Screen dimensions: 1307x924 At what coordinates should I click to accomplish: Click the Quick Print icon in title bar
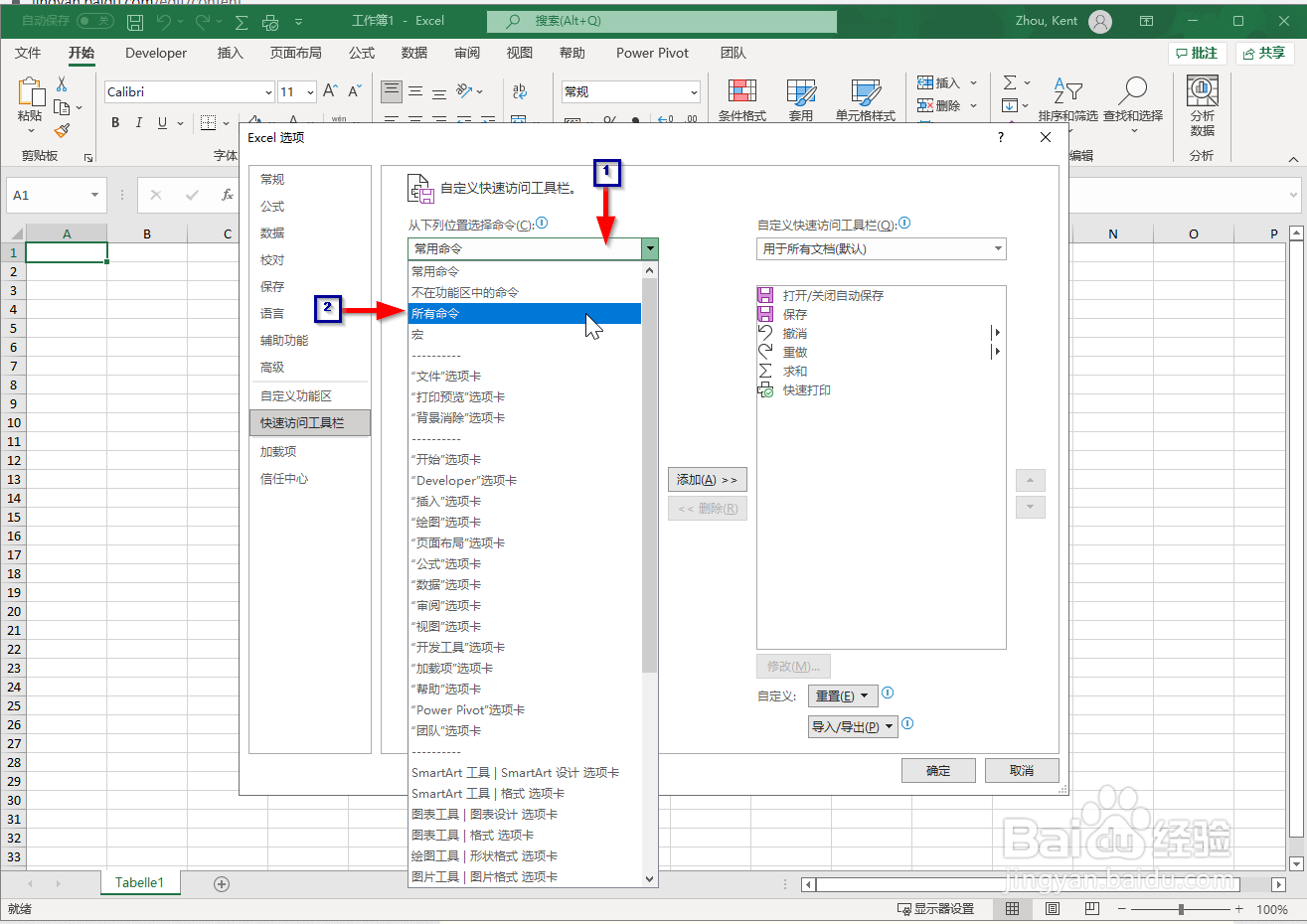(x=270, y=21)
